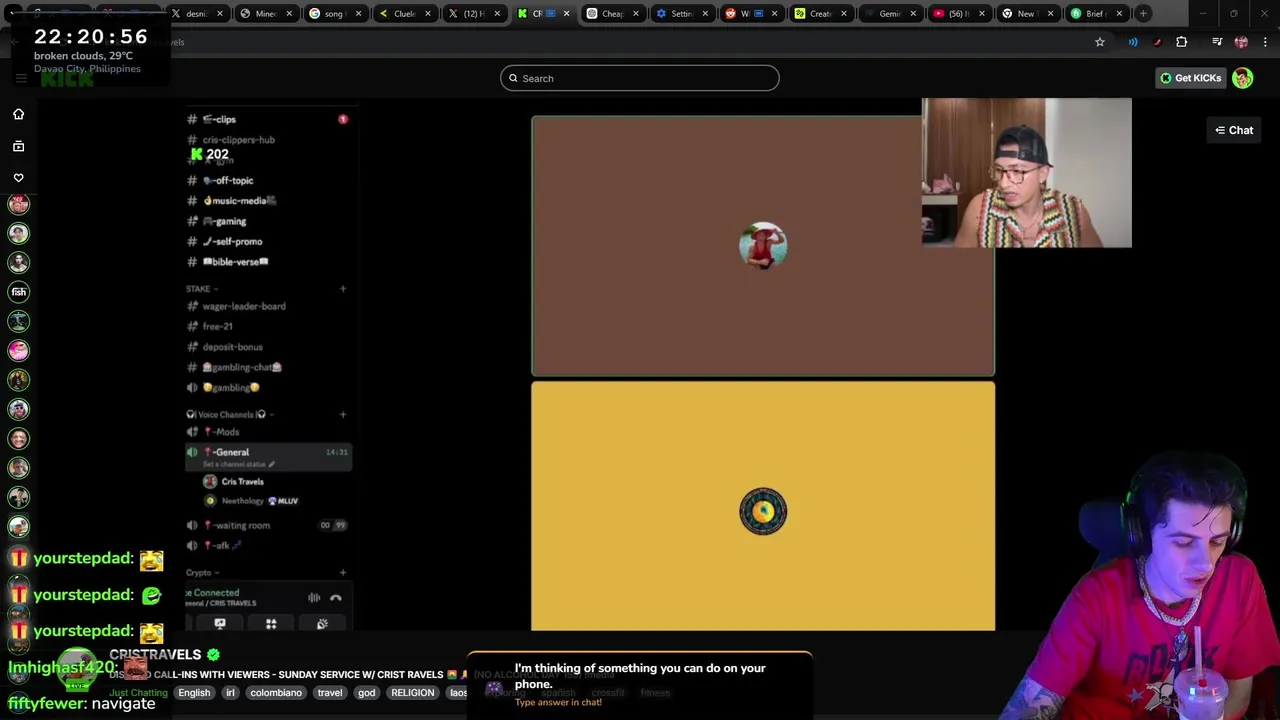1280x720 pixels.
Task: Toggle noise suppression waveform icon
Action: tap(314, 598)
